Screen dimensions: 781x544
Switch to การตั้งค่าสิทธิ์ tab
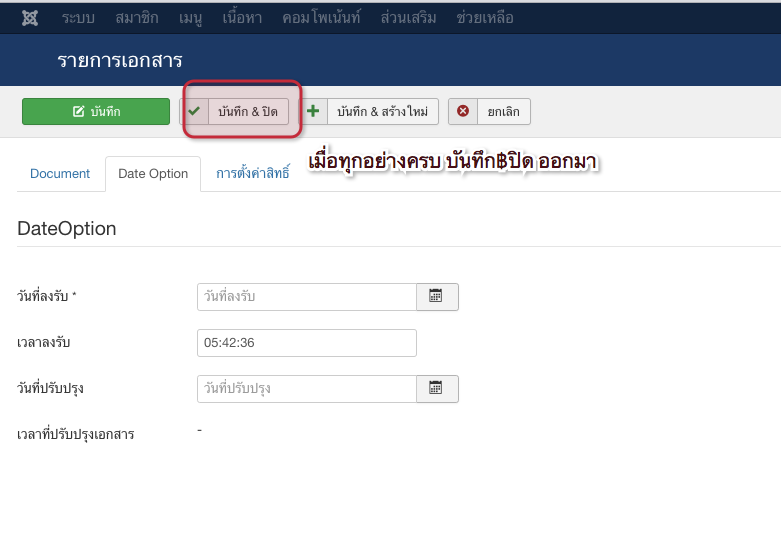point(252,174)
